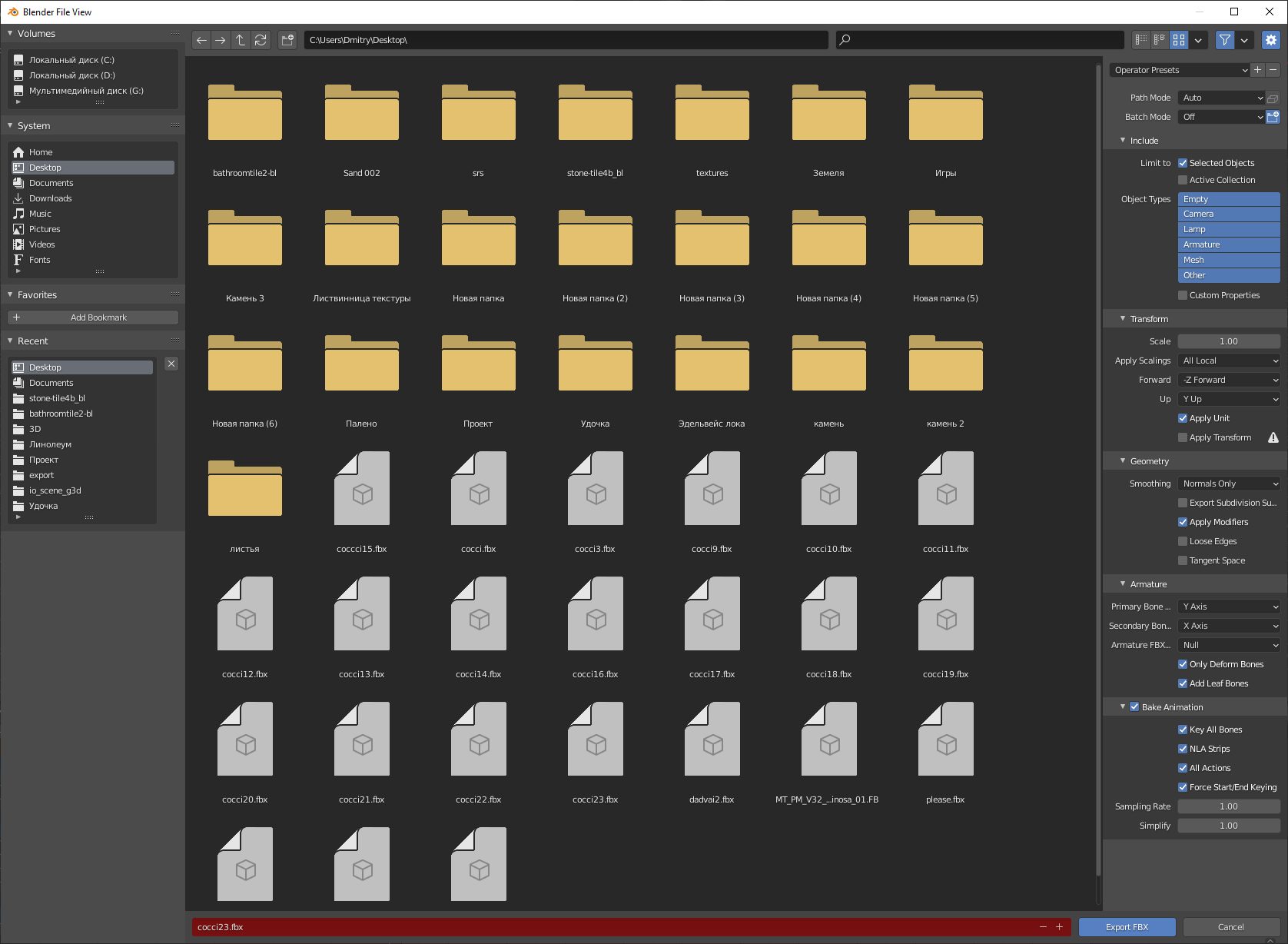1288x944 pixels.
Task: Increment the filename number with plus
Action: 1059,927
